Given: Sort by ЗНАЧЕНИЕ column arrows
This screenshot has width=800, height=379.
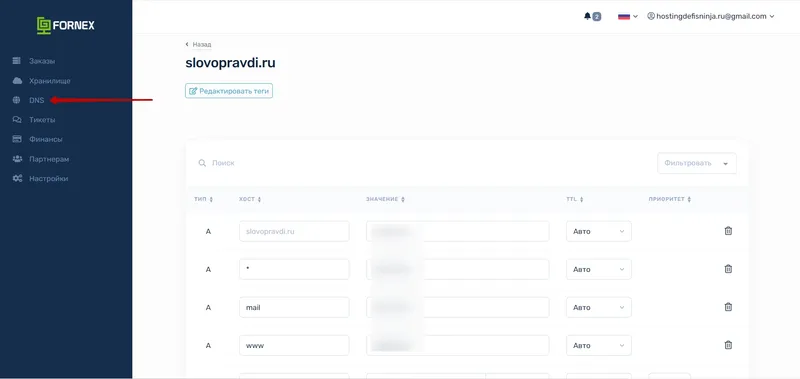Looking at the screenshot, I should point(403,199).
